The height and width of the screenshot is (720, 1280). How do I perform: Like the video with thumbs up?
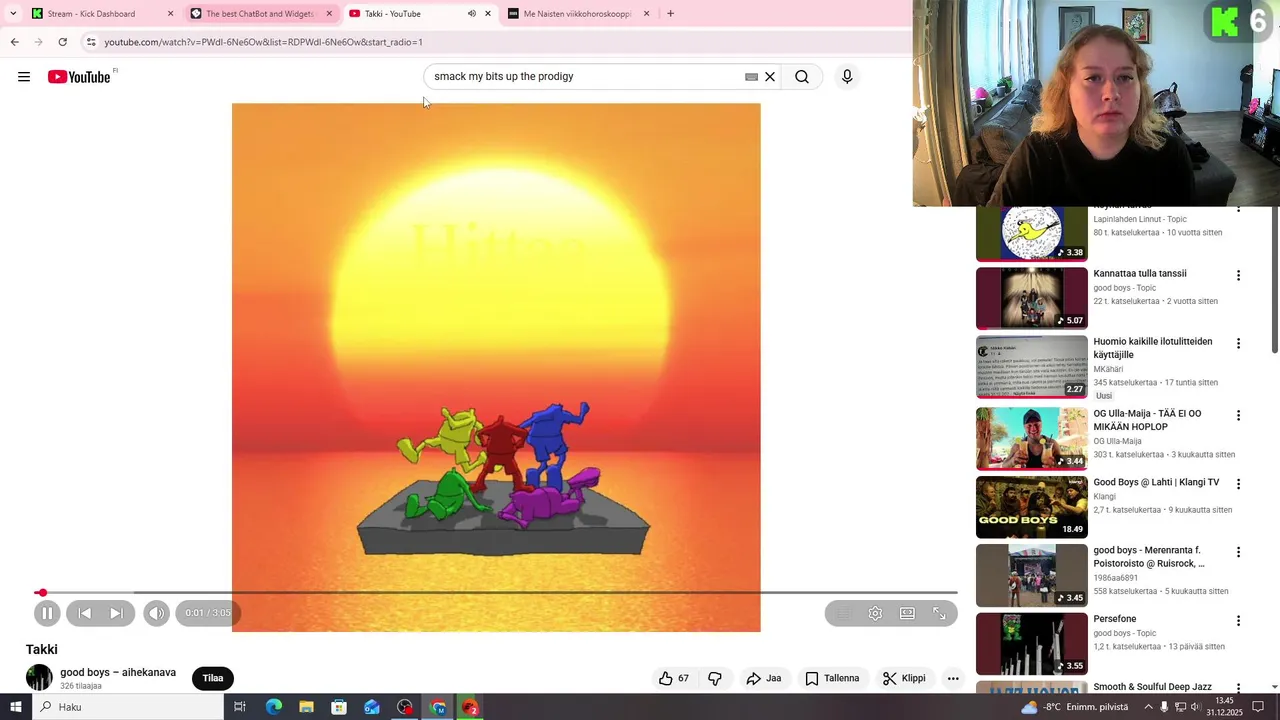coord(674,678)
